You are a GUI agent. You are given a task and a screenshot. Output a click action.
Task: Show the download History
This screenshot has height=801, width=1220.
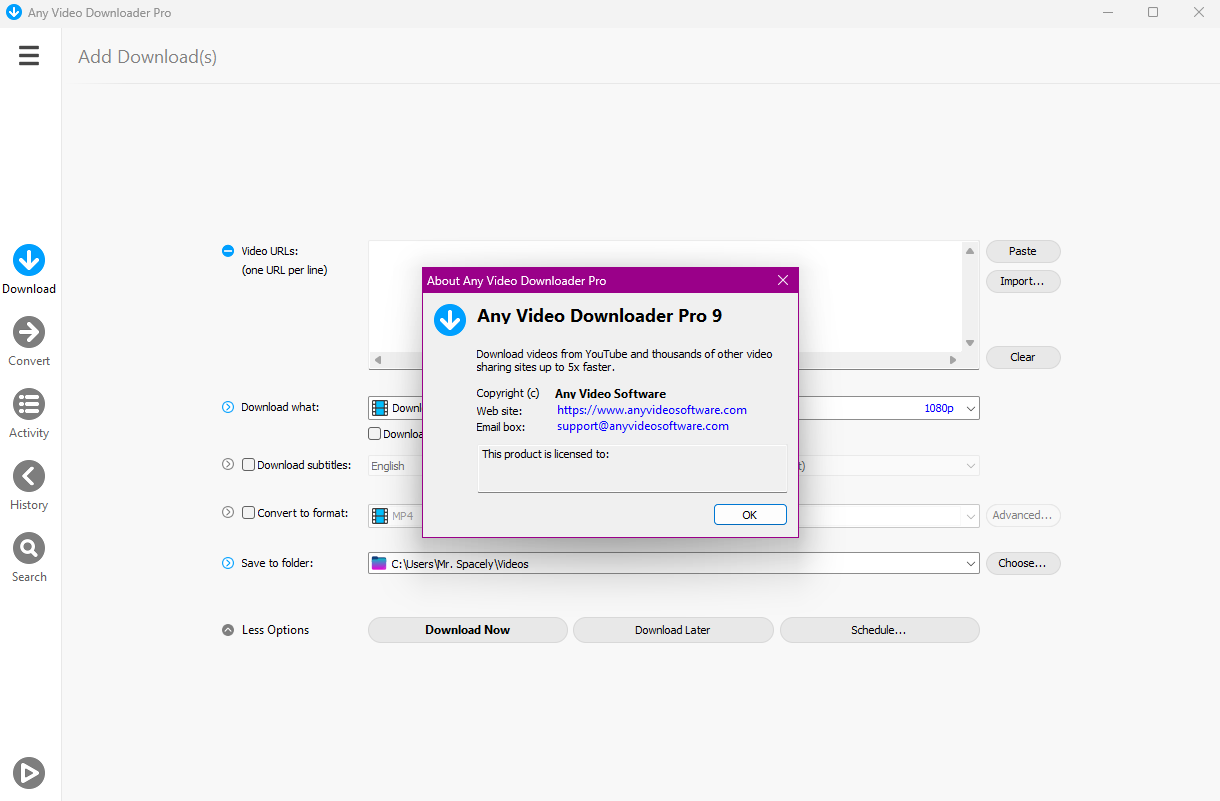[x=29, y=486]
